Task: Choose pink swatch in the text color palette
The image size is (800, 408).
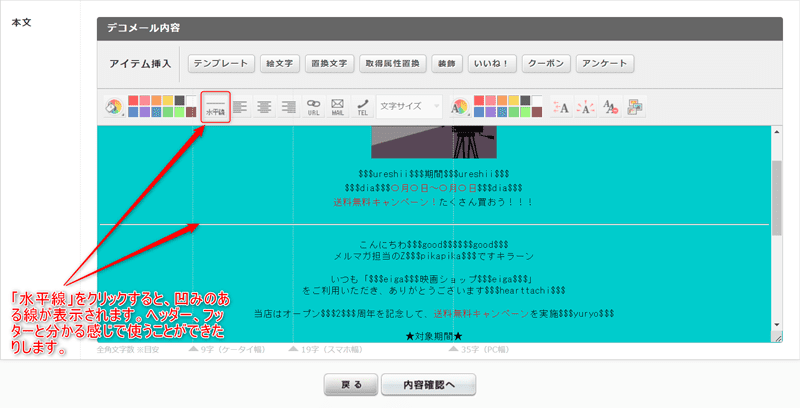Action: click(491, 100)
